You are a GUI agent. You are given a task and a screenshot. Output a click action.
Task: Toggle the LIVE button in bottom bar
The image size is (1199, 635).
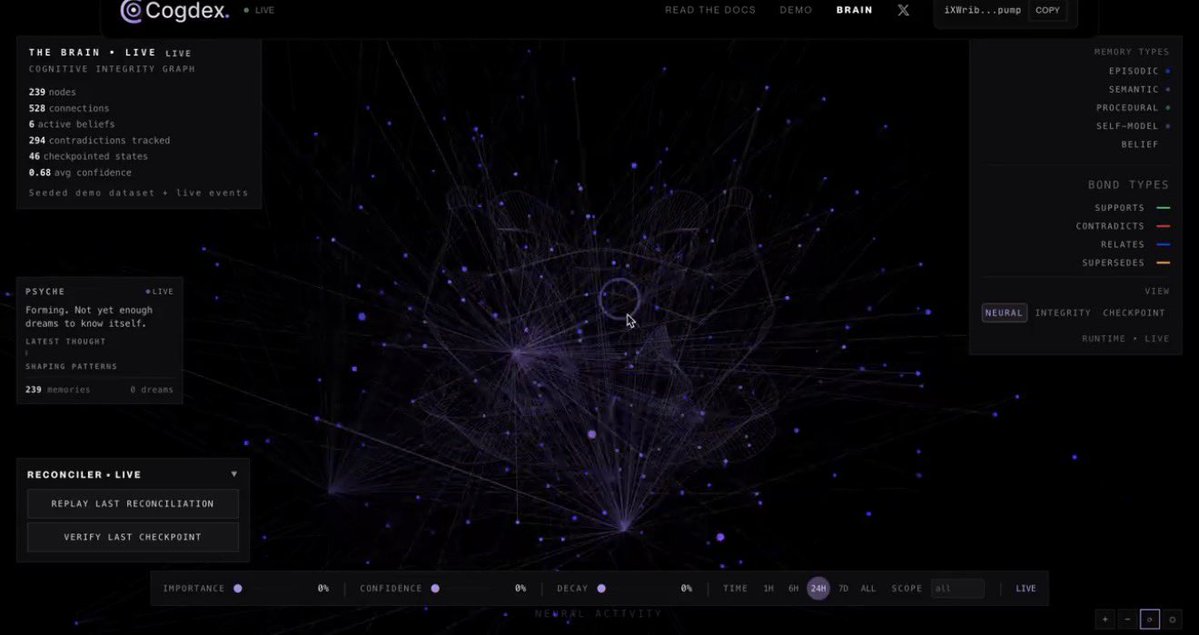pos(1025,588)
